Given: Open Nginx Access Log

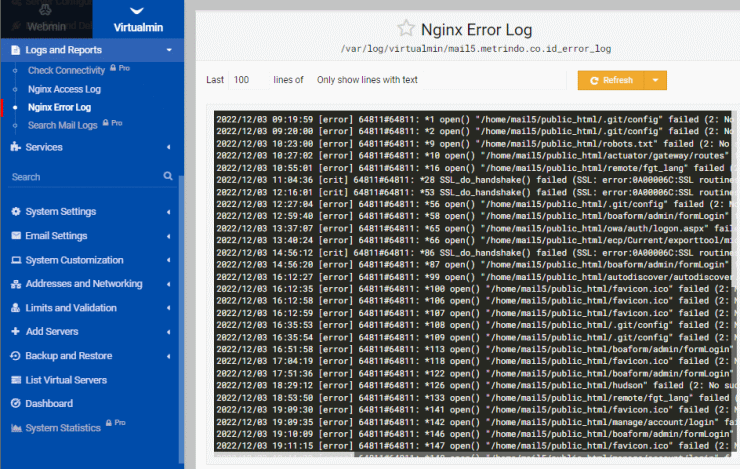Looking at the screenshot, I should [64, 89].
